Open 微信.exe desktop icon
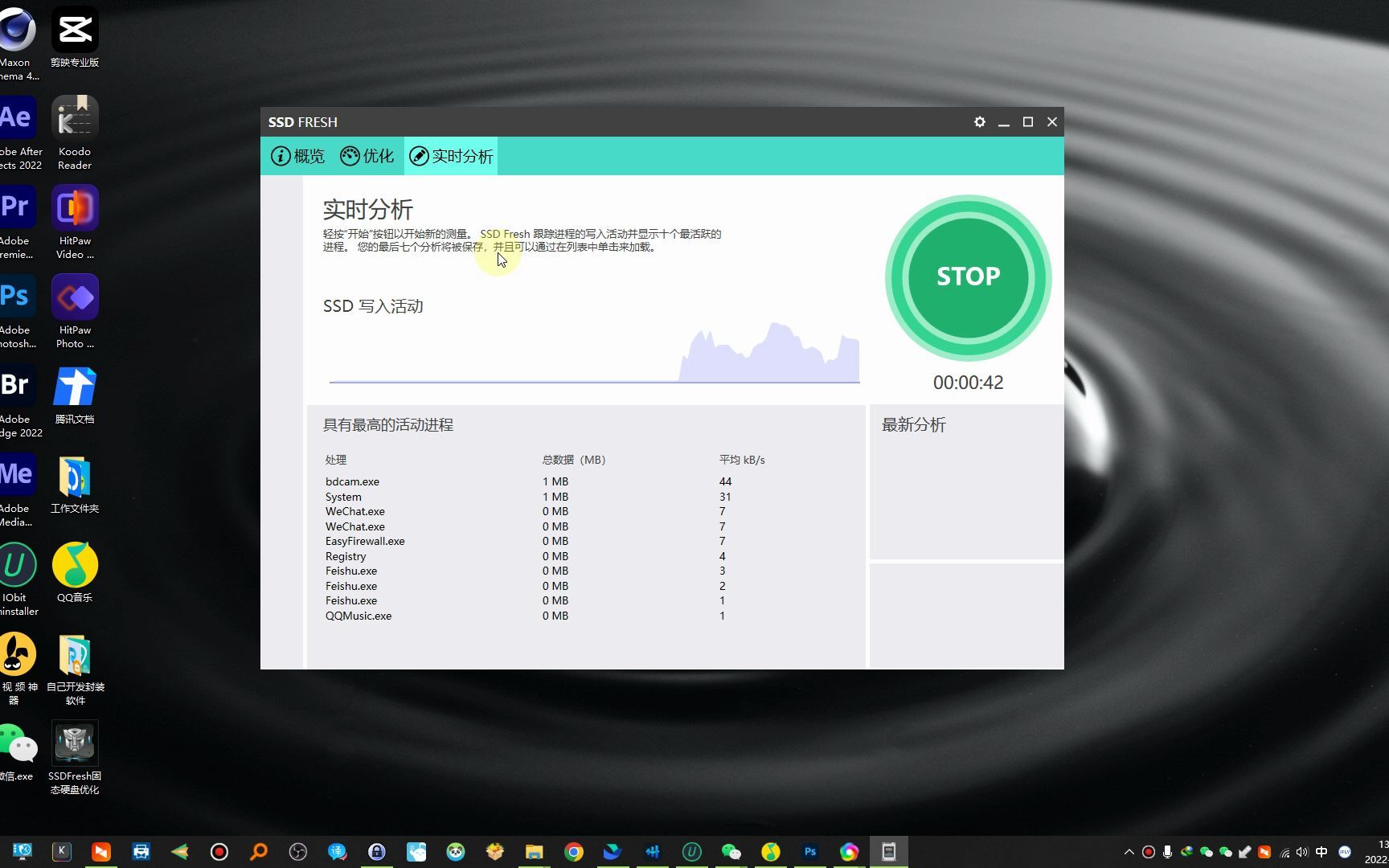Image resolution: width=1389 pixels, height=868 pixels. [x=18, y=751]
